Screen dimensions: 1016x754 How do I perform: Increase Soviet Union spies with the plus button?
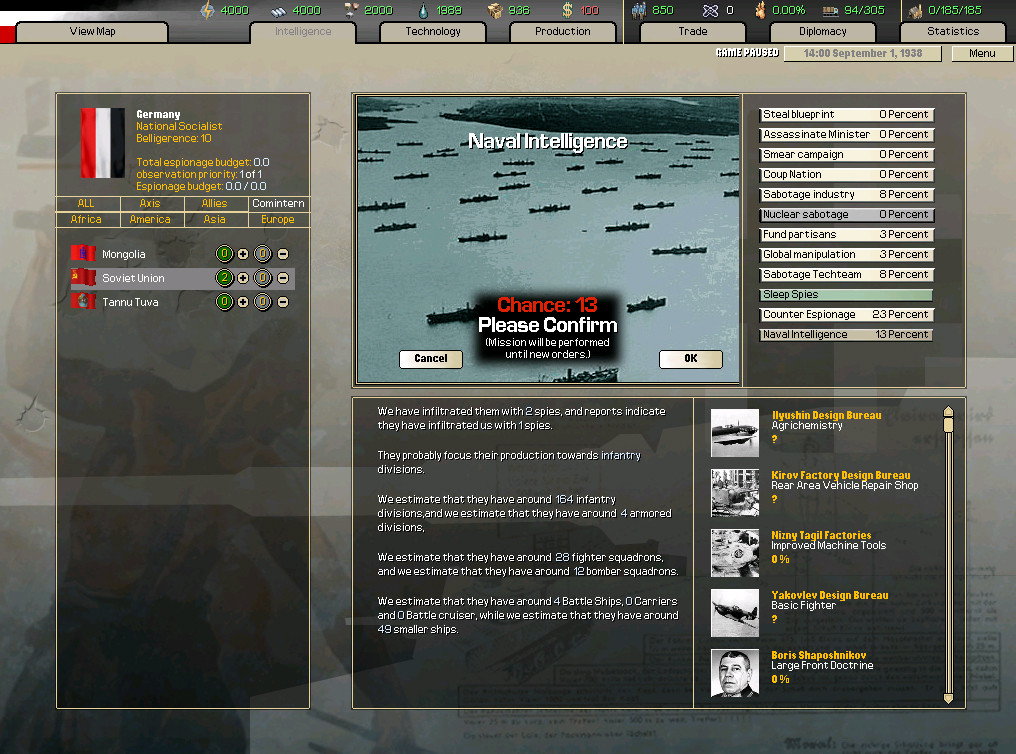243,278
